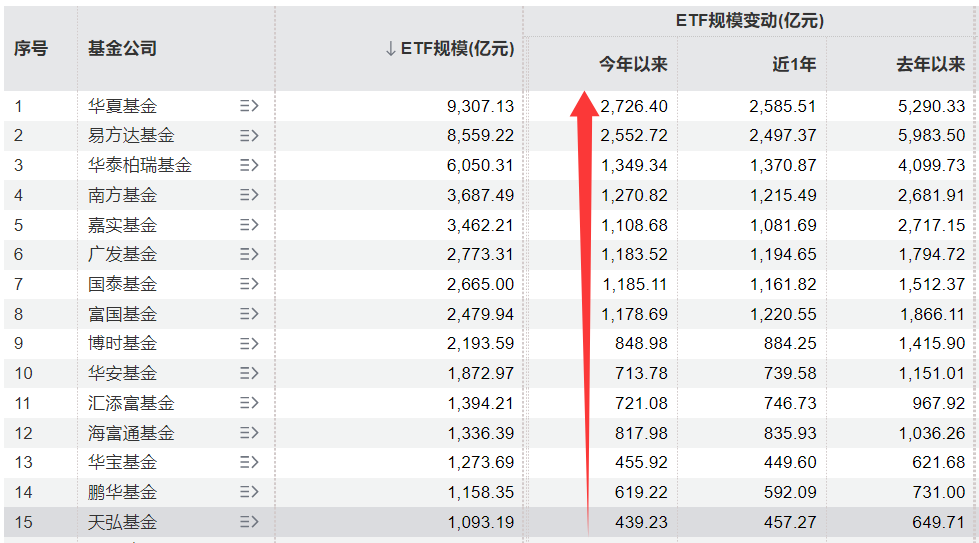Click the 序号 column header
This screenshot has height=543, width=979.
click(31, 48)
